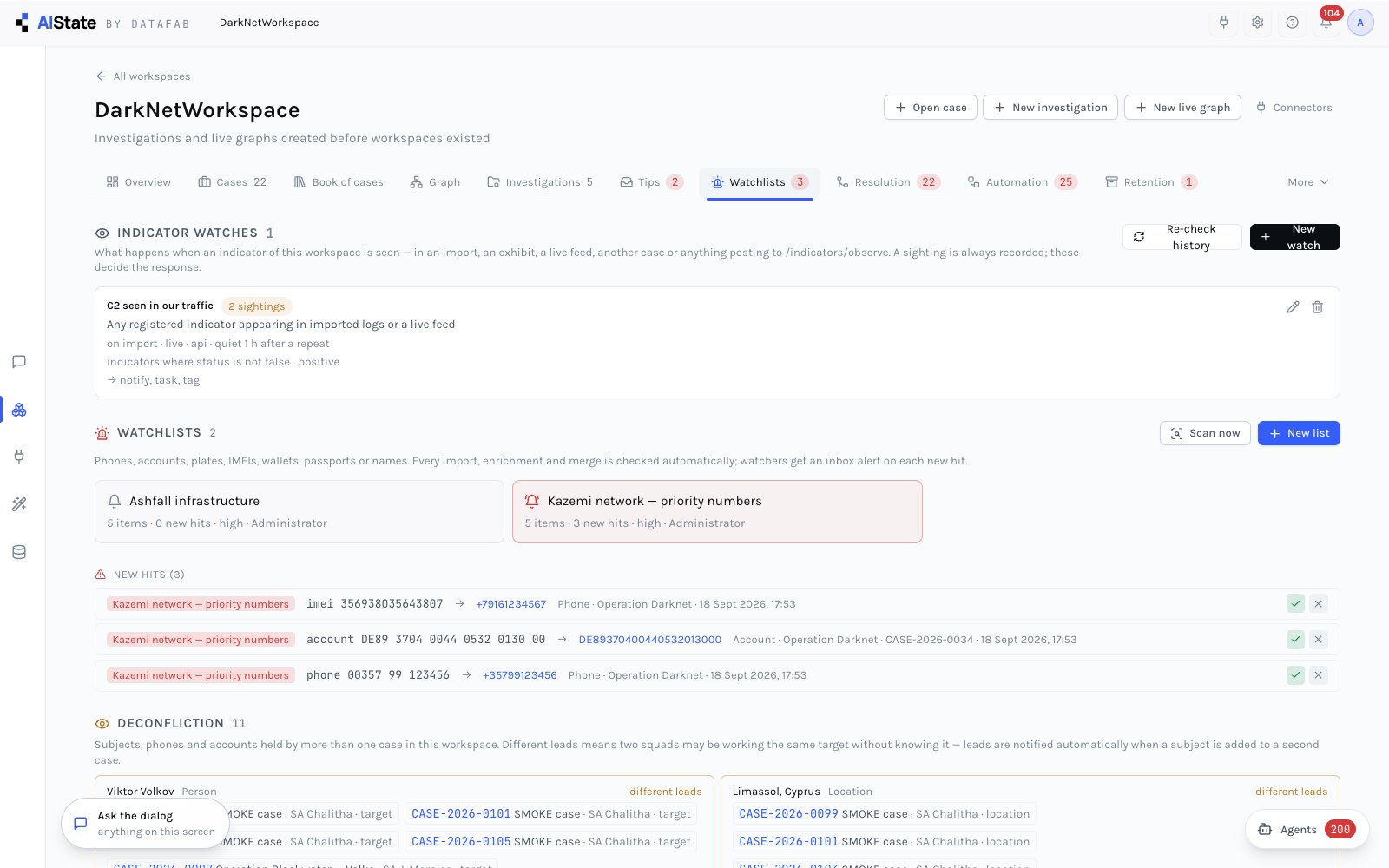Select the Ashfall infrastructure watchlist card
Screen dimensions: 1389x868
(300, 512)
